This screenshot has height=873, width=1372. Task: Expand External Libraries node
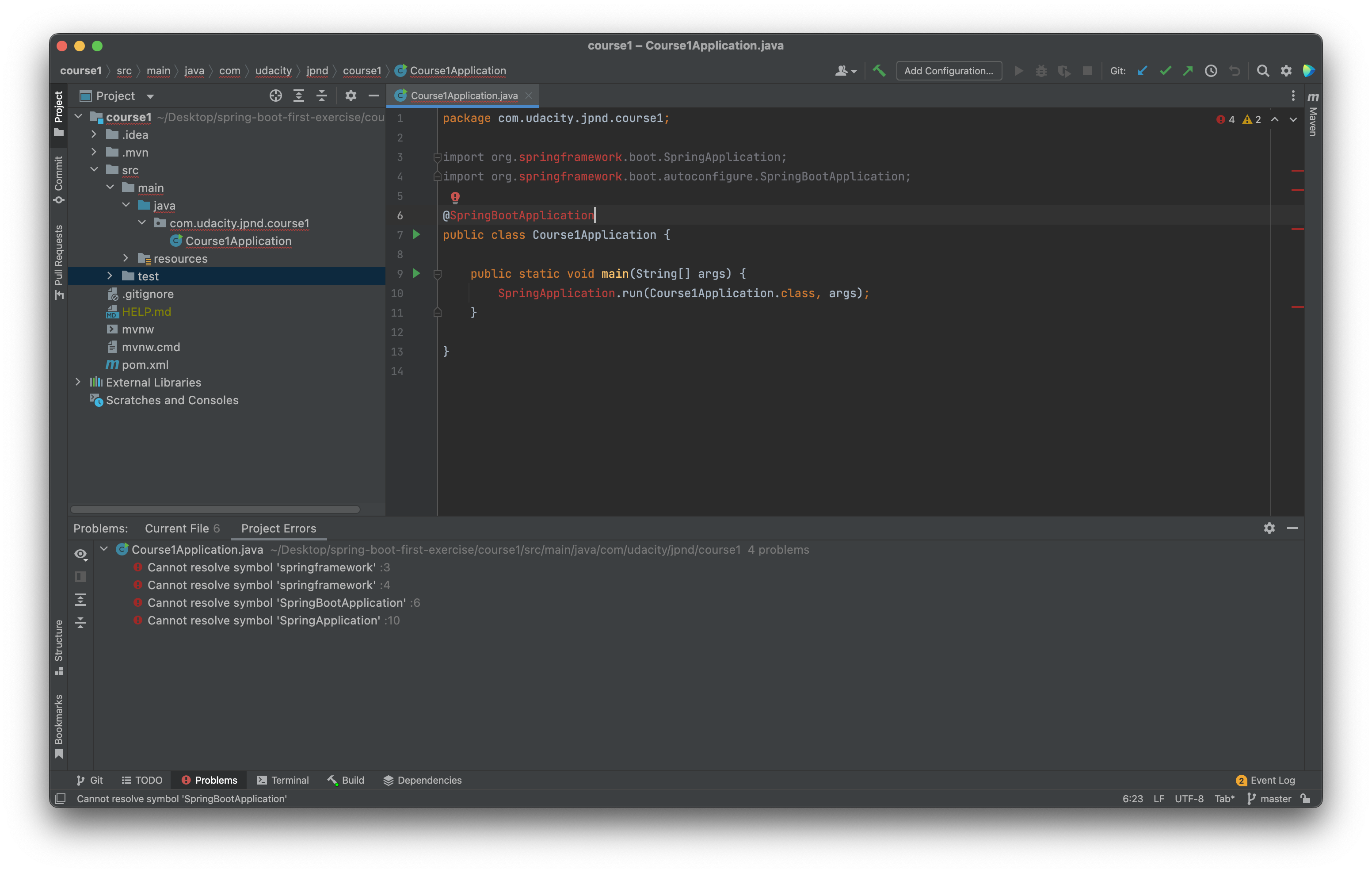click(x=79, y=382)
